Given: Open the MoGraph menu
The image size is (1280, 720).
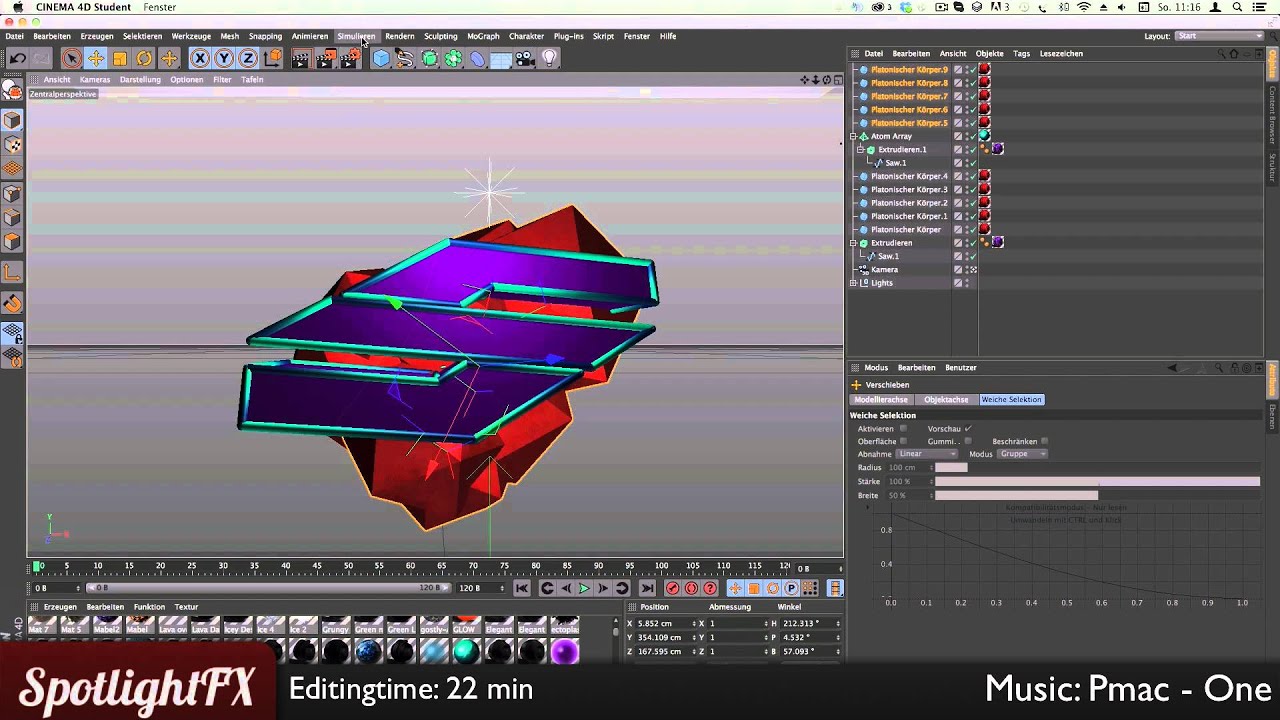Looking at the screenshot, I should coord(483,36).
